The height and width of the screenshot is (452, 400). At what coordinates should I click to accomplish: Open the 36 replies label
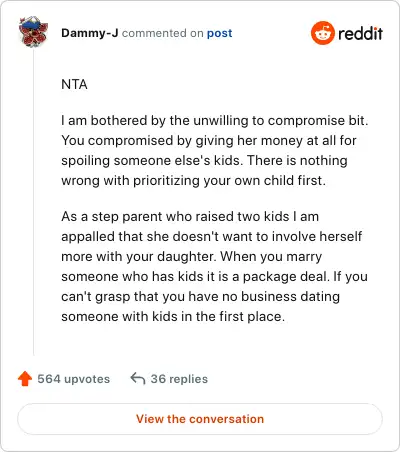point(179,379)
